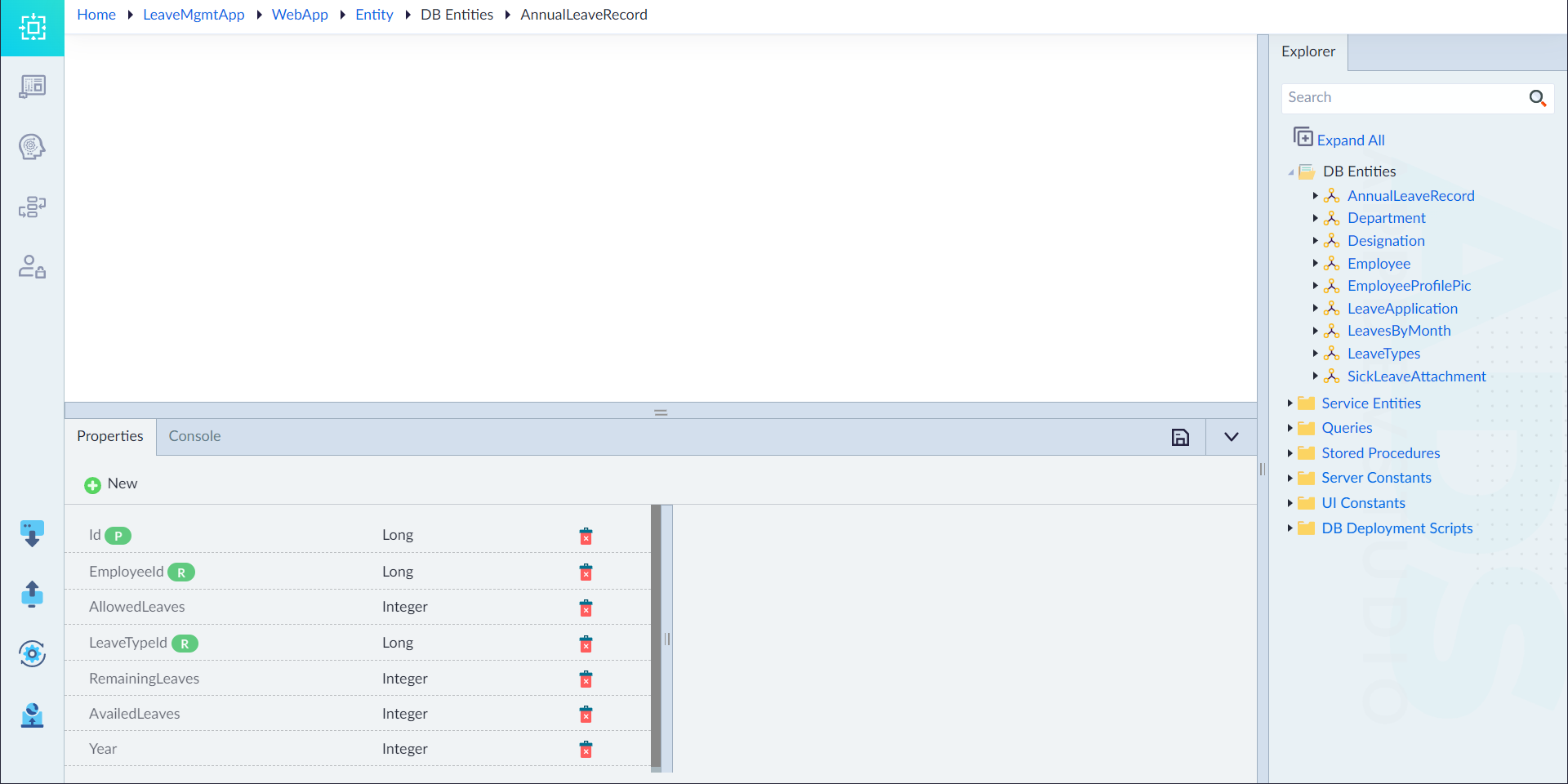Expand the AnnualLeaveRecord tree node arrow
The image size is (1568, 784).
coord(1315,196)
